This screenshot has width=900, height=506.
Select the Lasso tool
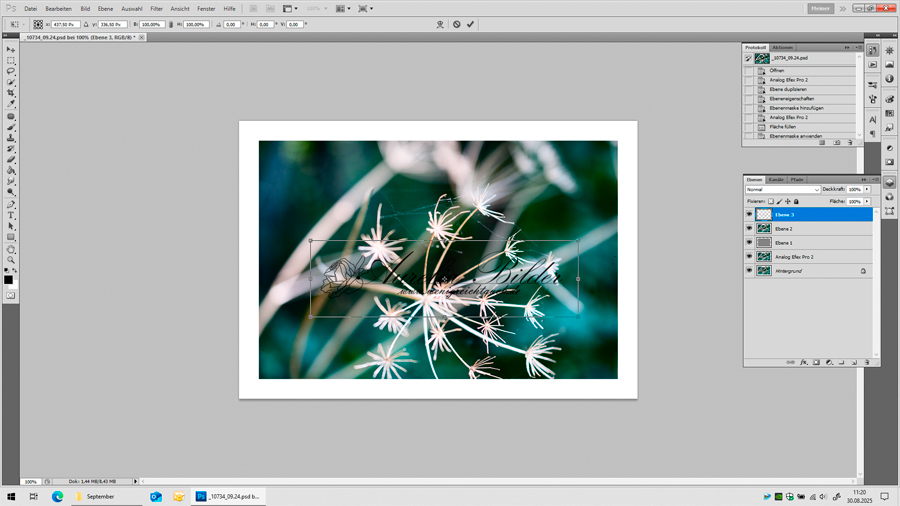pos(11,71)
